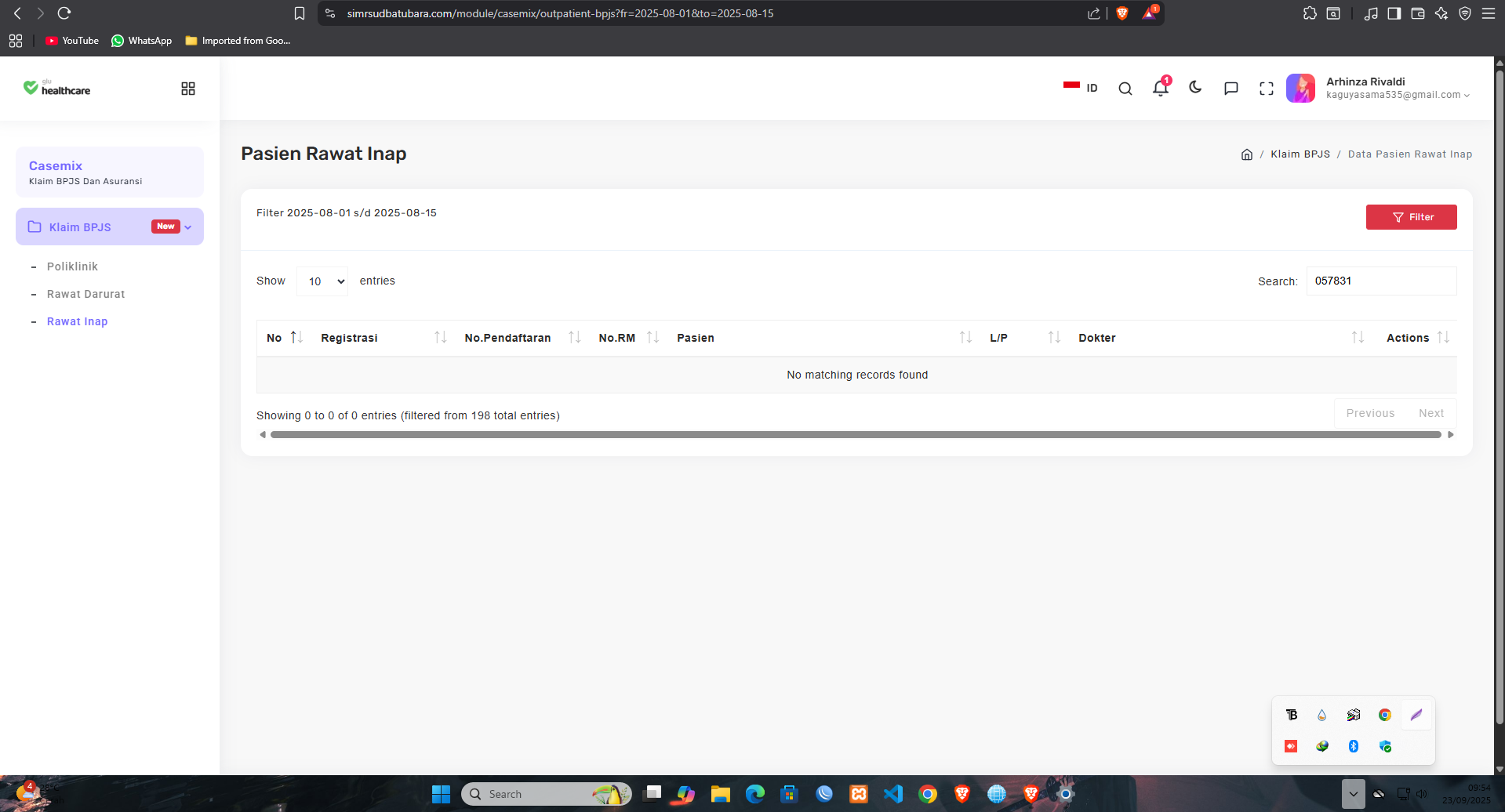Open the notifications bell in the header
The image size is (1505, 812).
coord(1161,88)
